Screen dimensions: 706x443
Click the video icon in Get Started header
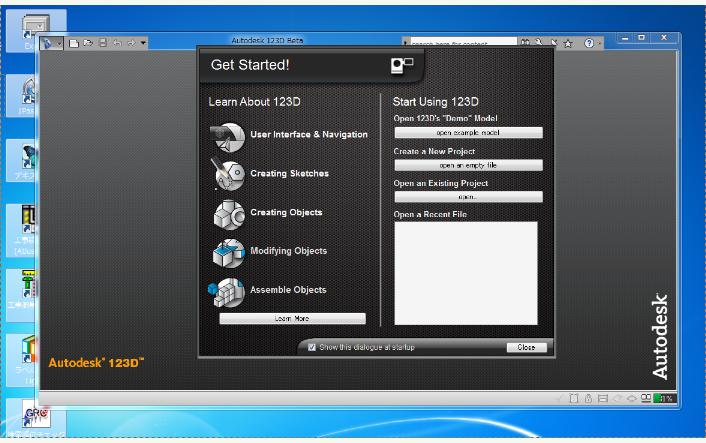point(402,66)
